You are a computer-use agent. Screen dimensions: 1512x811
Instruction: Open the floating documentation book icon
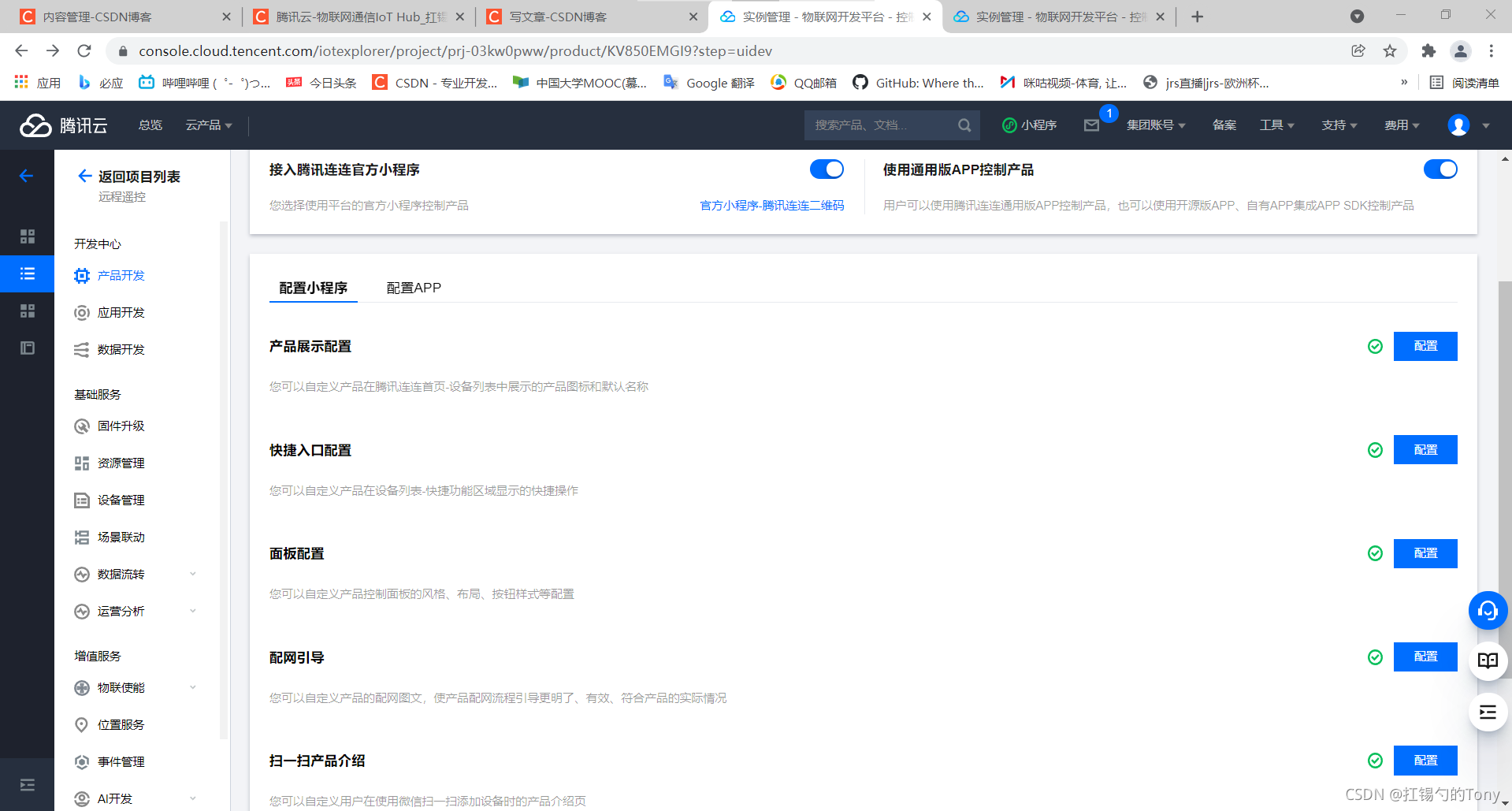click(x=1487, y=660)
